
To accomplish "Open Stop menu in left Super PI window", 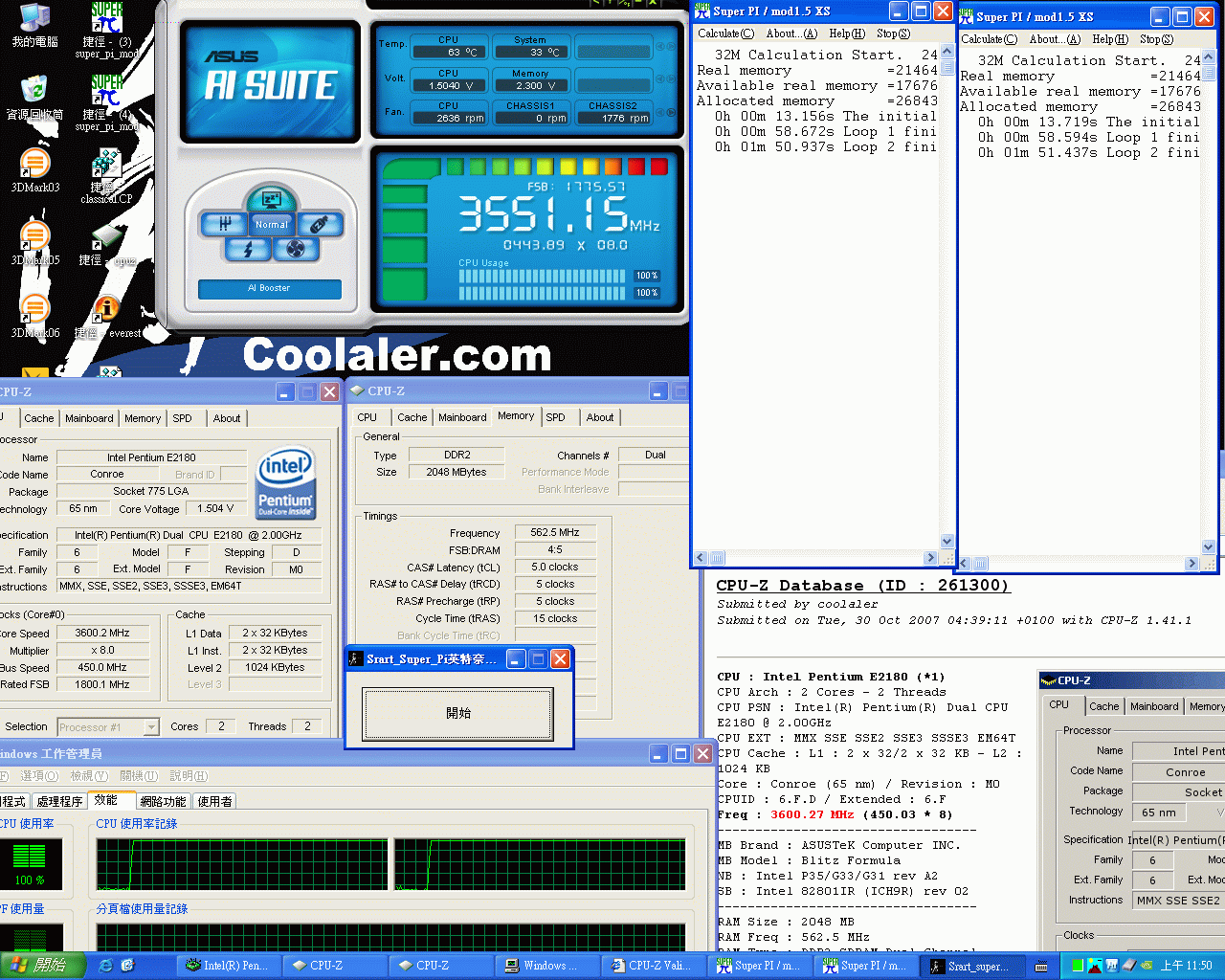I will click(893, 33).
